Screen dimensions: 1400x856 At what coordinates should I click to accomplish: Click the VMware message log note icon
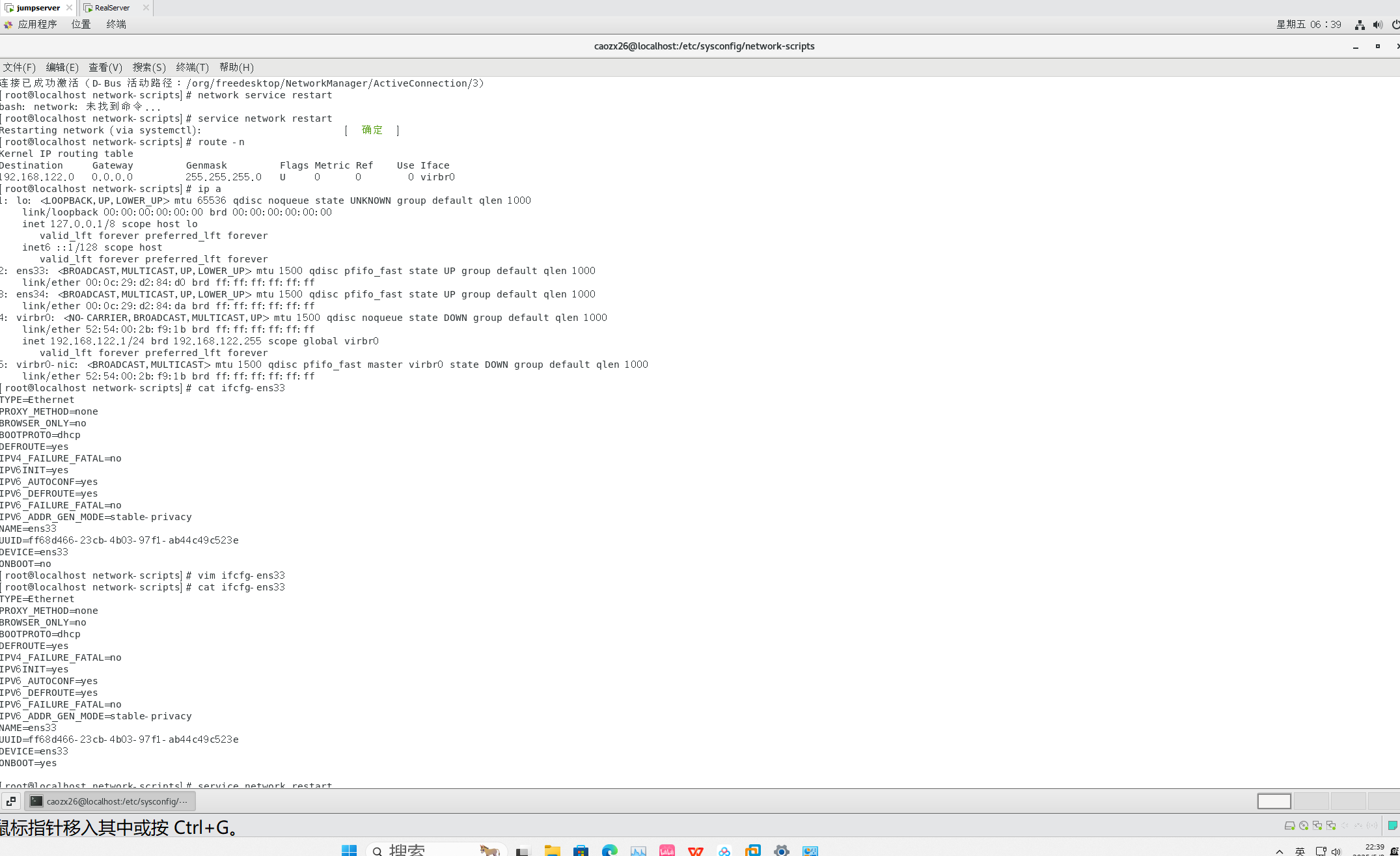(x=1392, y=825)
